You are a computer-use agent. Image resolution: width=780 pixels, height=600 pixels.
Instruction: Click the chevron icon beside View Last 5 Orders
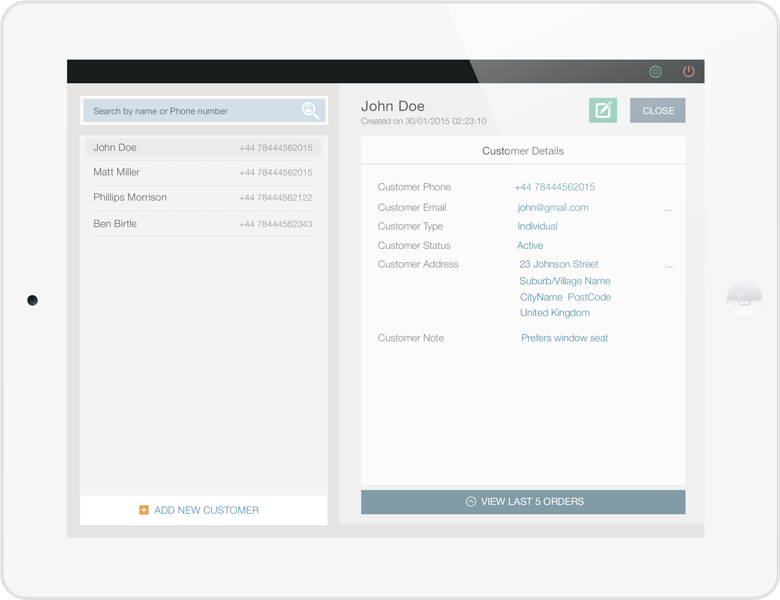(471, 502)
